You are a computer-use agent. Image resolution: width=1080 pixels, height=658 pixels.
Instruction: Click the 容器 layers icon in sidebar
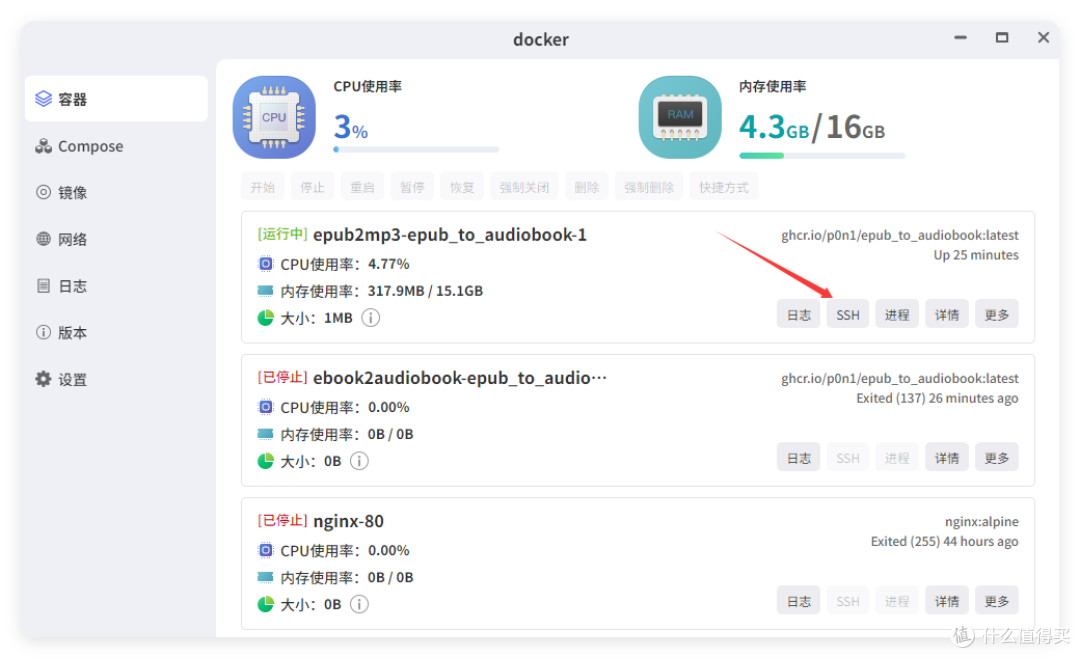[x=43, y=99]
